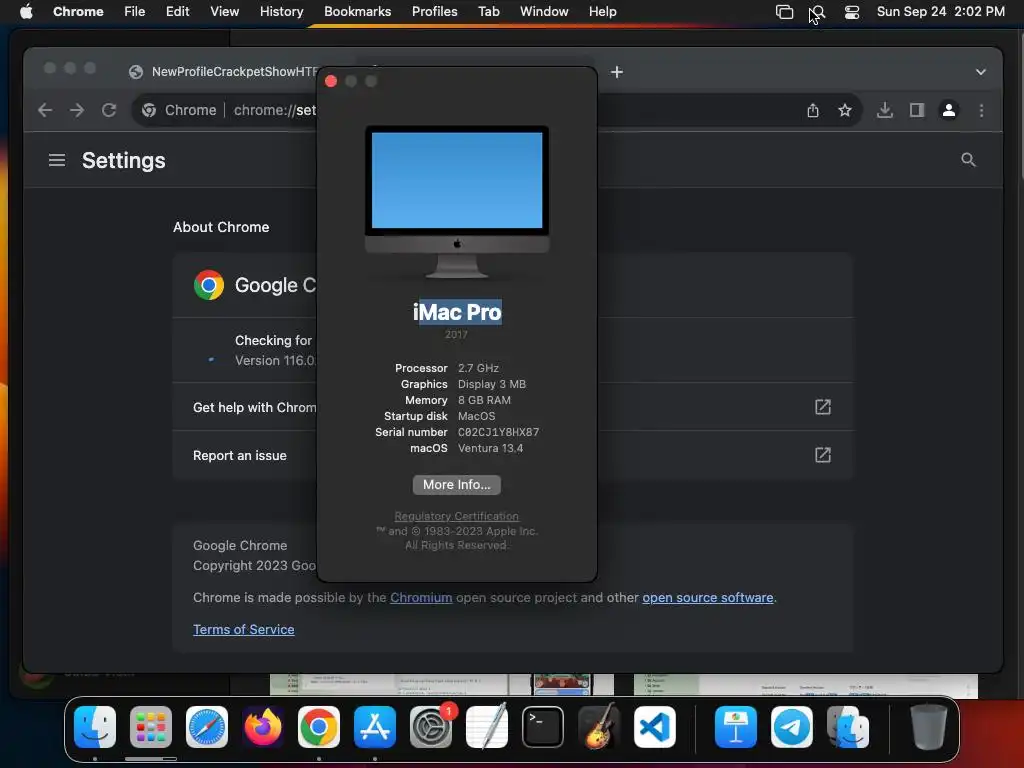Open the Trash in the Dock
The image size is (1024, 768).
pyautogui.click(x=929, y=727)
